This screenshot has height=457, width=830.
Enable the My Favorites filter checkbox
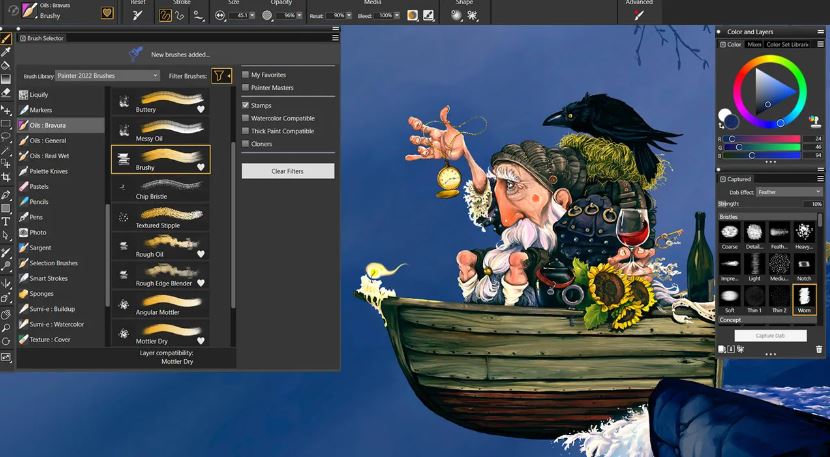point(246,75)
